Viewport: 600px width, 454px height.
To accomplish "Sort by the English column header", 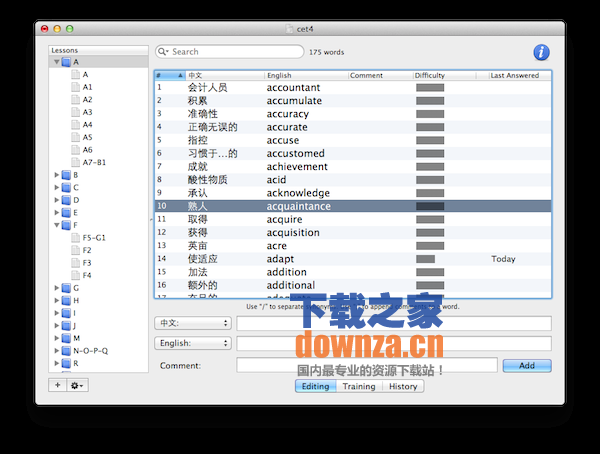I will coord(306,75).
